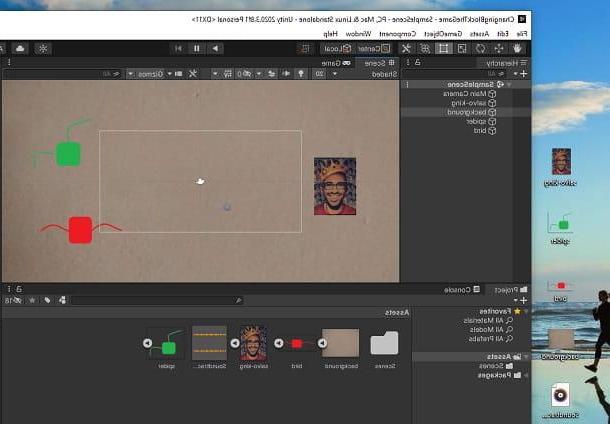Viewport: 610px width, 424px height.
Task: Click the Project panel create plus button
Action: [x=523, y=300]
